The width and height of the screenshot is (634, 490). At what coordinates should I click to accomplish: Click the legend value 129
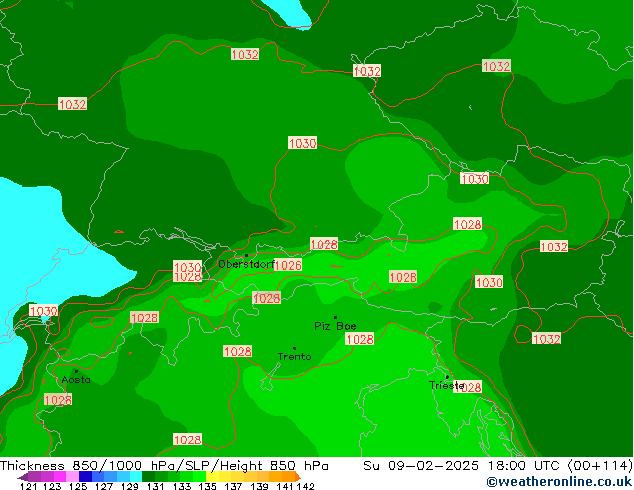click(130, 486)
